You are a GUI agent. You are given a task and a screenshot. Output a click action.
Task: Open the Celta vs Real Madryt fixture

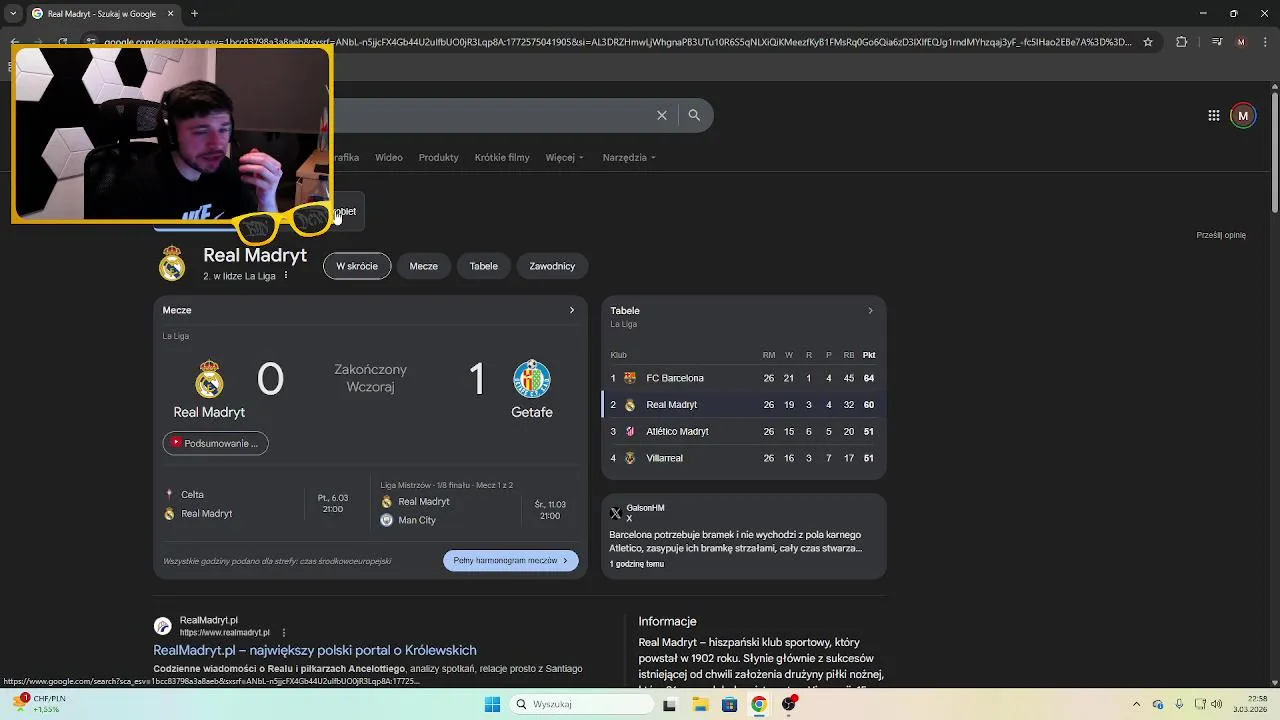coord(258,504)
